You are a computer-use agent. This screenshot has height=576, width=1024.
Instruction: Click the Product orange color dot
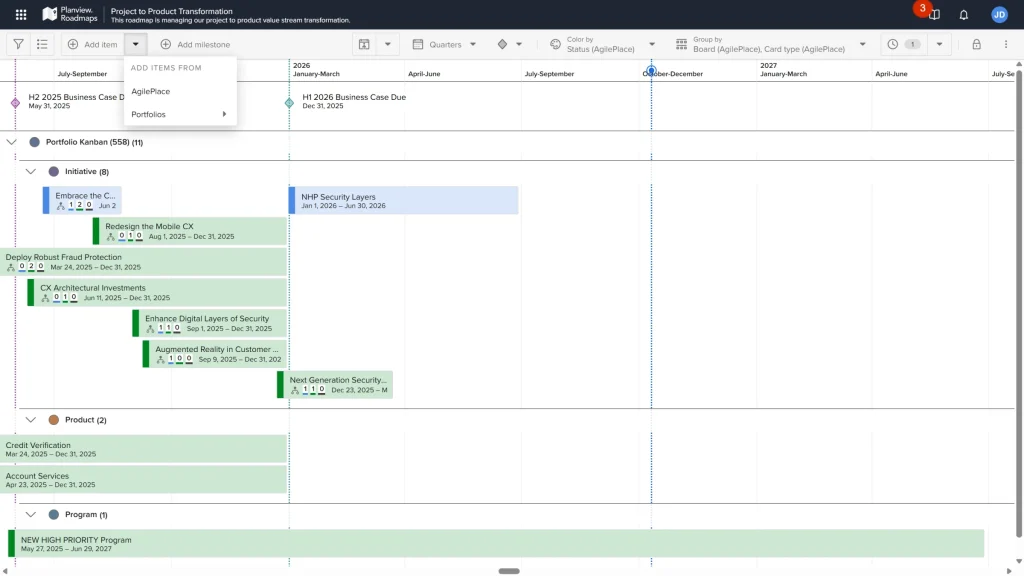pyautogui.click(x=54, y=420)
